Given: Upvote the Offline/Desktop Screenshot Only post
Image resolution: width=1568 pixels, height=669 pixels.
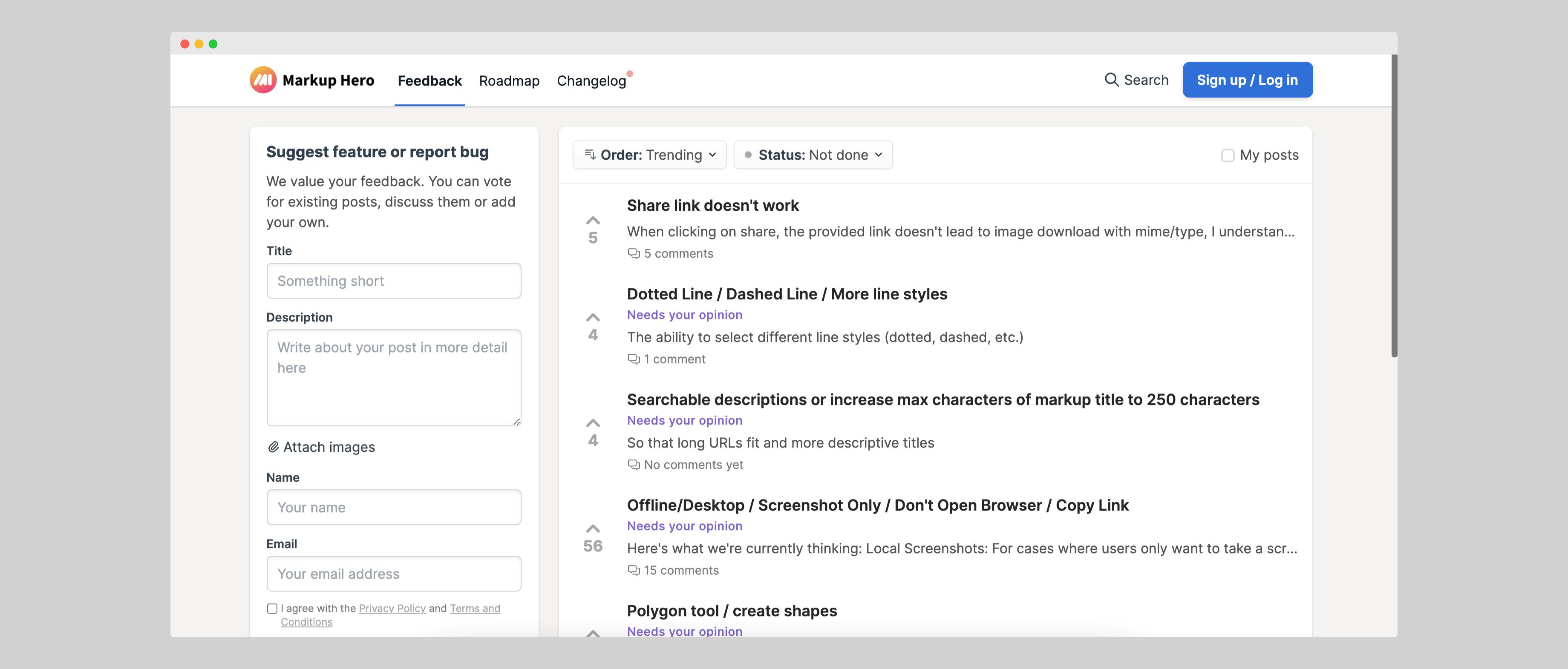Looking at the screenshot, I should point(593,528).
